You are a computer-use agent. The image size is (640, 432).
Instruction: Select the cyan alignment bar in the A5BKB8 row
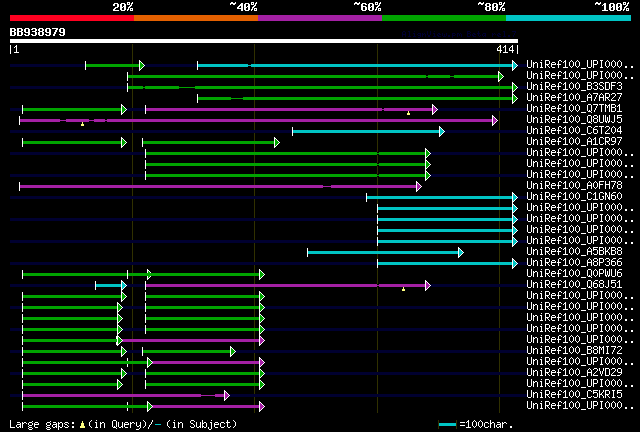pyautogui.click(x=385, y=253)
